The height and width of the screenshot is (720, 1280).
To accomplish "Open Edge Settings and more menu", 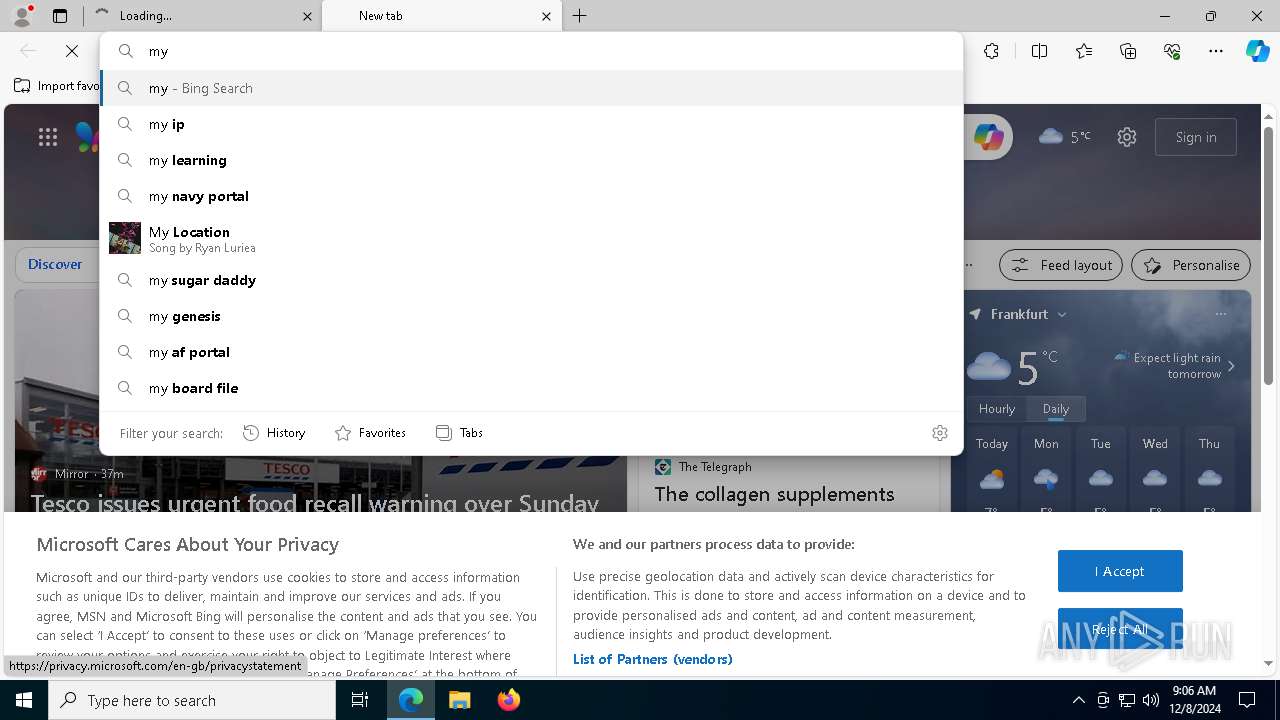I will (1216, 51).
